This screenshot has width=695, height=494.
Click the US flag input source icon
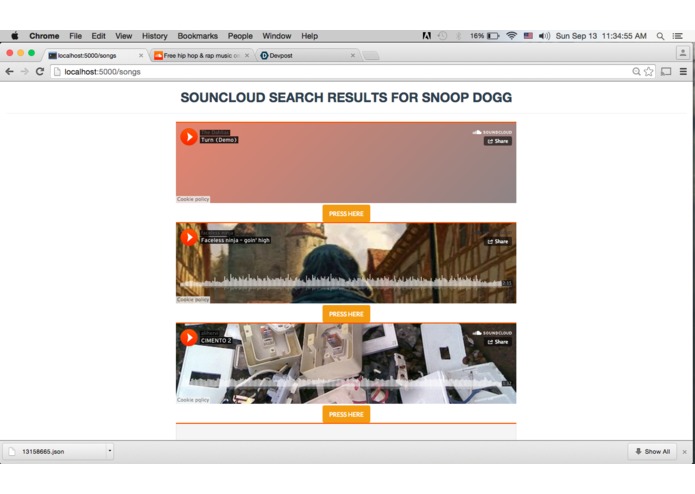click(x=528, y=36)
